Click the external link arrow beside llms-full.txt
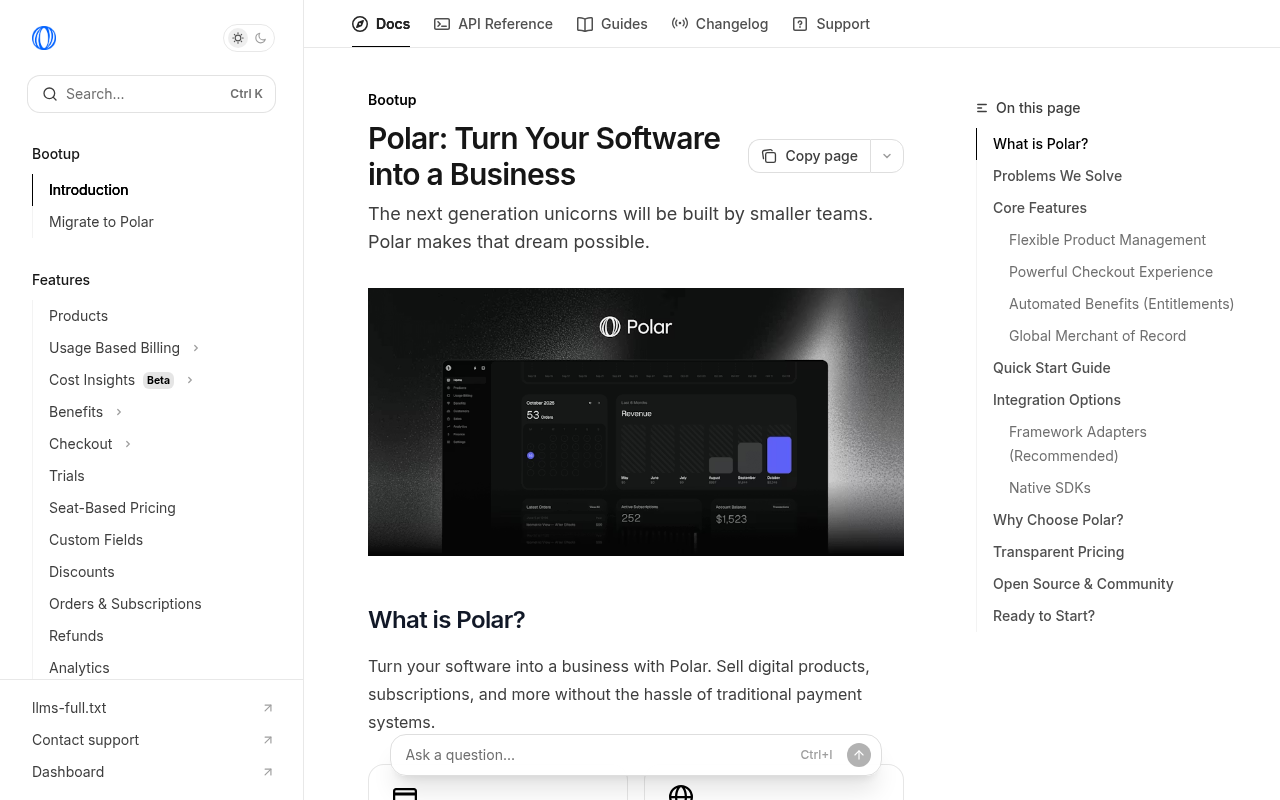The width and height of the screenshot is (1280, 800). (268, 708)
